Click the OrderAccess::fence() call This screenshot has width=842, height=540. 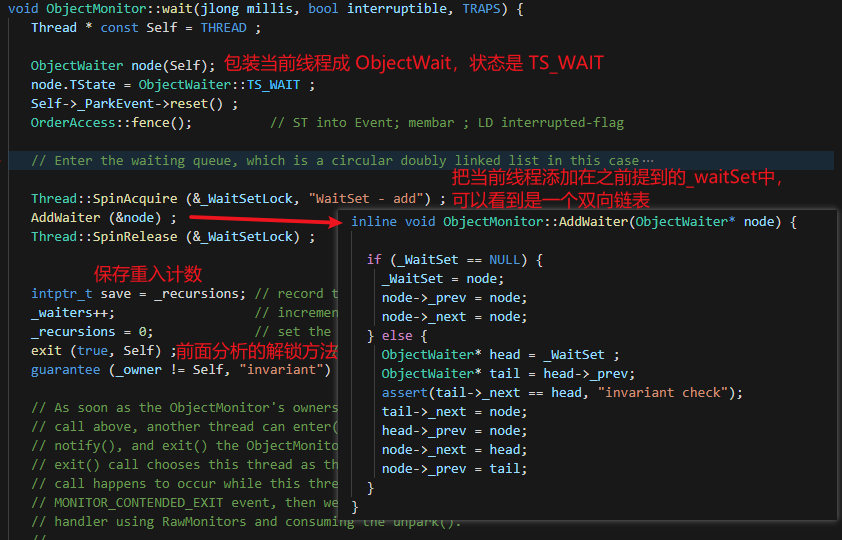coord(111,123)
